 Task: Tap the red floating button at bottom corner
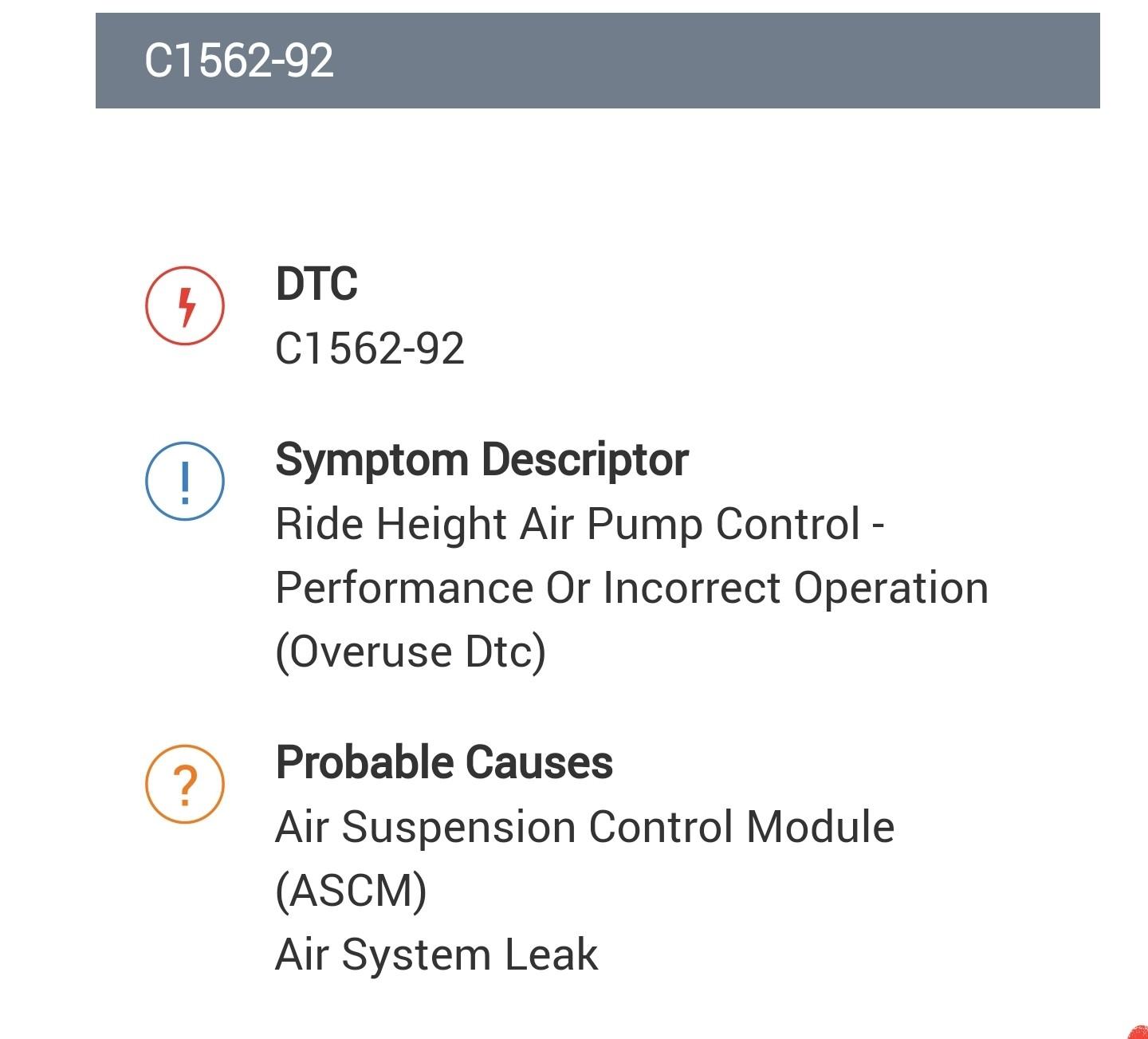point(1138,1032)
